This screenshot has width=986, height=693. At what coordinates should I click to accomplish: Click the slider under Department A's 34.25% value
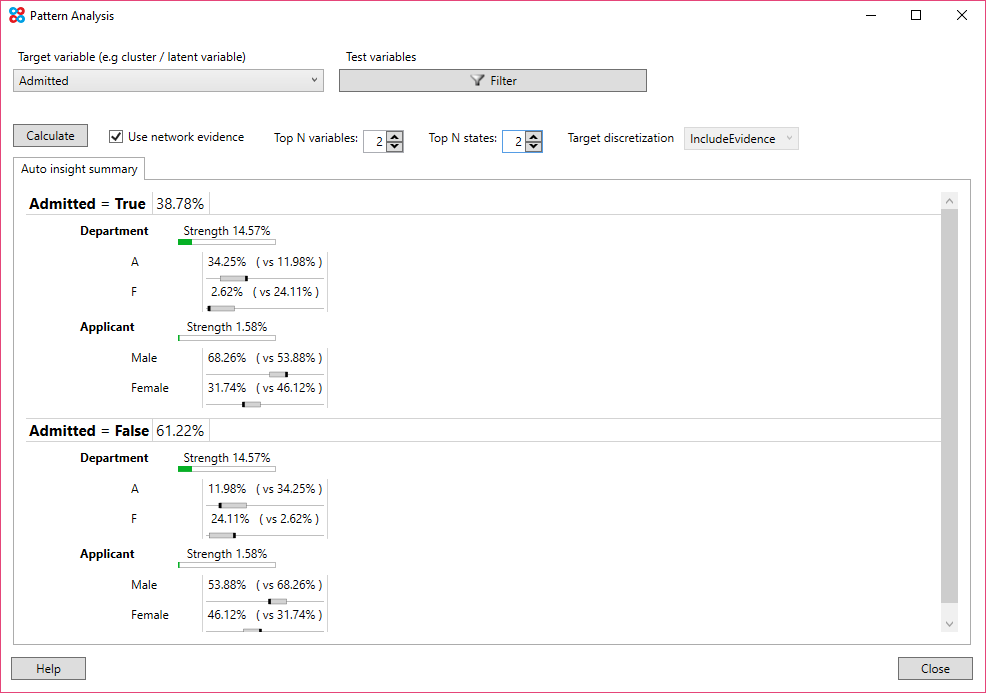tap(240, 277)
